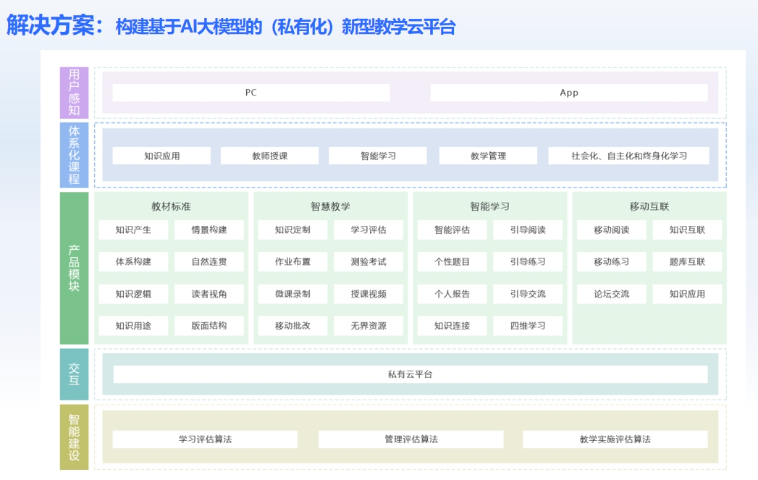
Task: Select the 知识产生 box
Action: pos(133,230)
